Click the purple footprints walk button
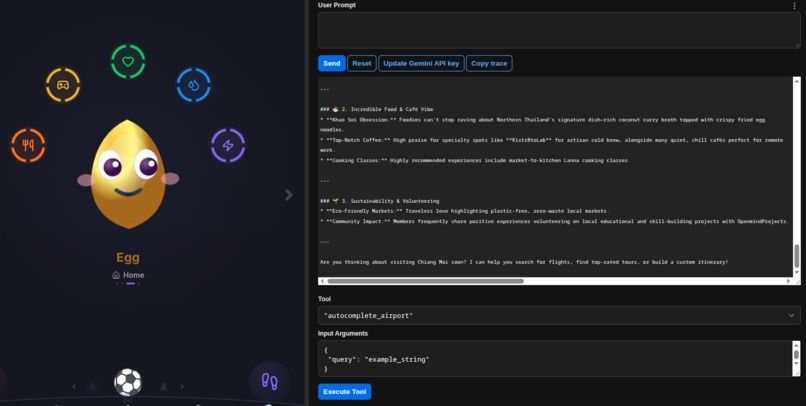 pyautogui.click(x=269, y=381)
